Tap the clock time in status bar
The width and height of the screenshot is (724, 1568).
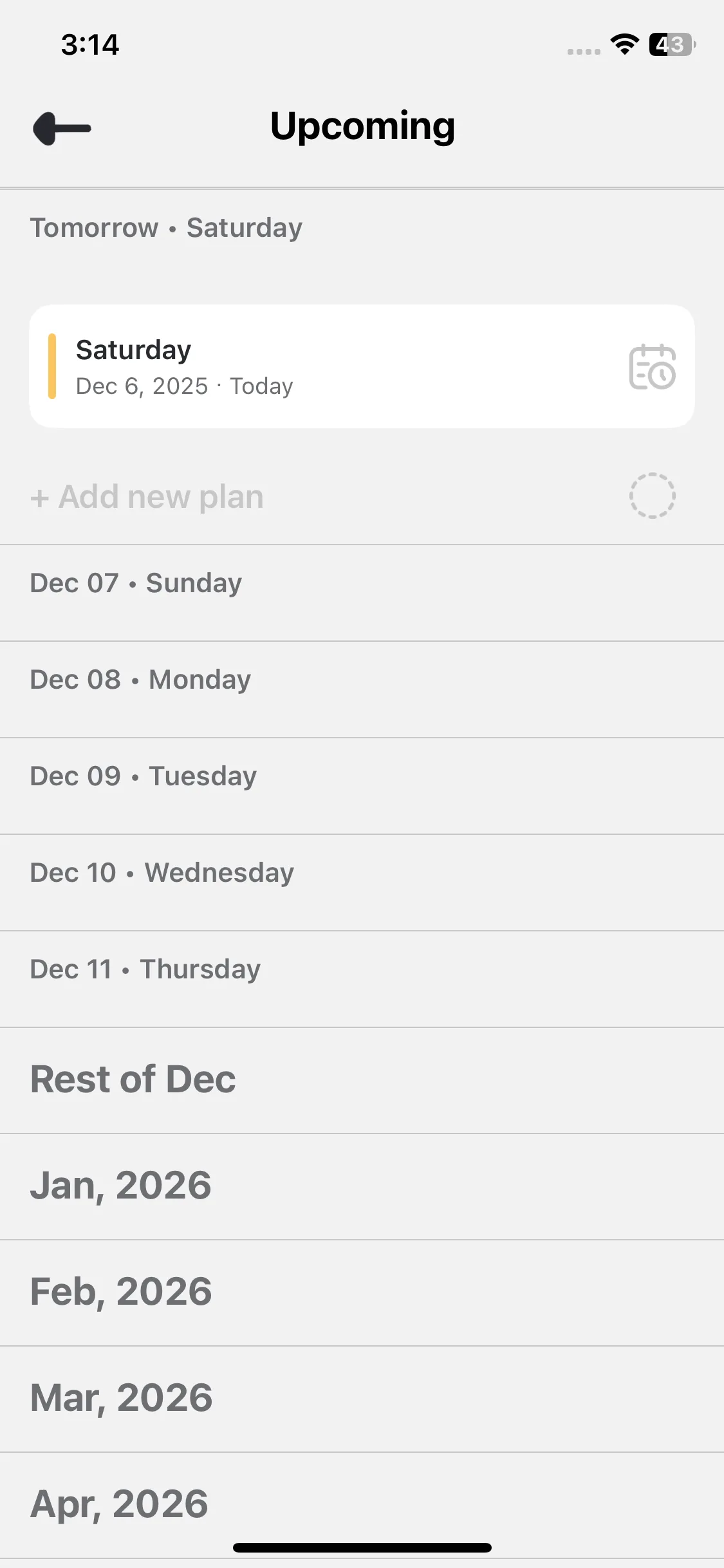pos(90,45)
